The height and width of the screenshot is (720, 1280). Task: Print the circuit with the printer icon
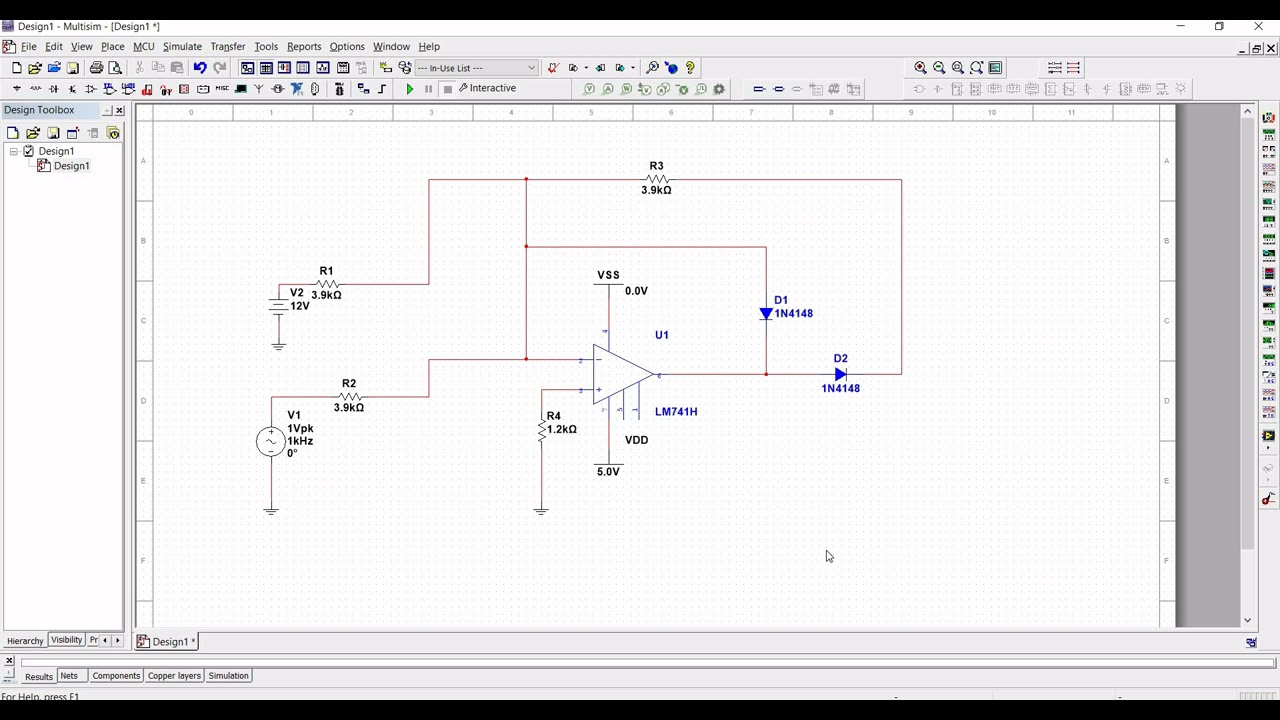tap(96, 68)
